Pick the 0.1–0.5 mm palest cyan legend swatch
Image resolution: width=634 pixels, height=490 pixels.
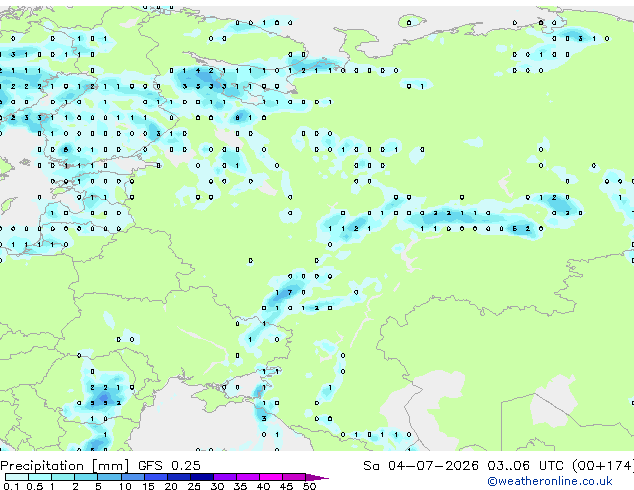(17, 477)
